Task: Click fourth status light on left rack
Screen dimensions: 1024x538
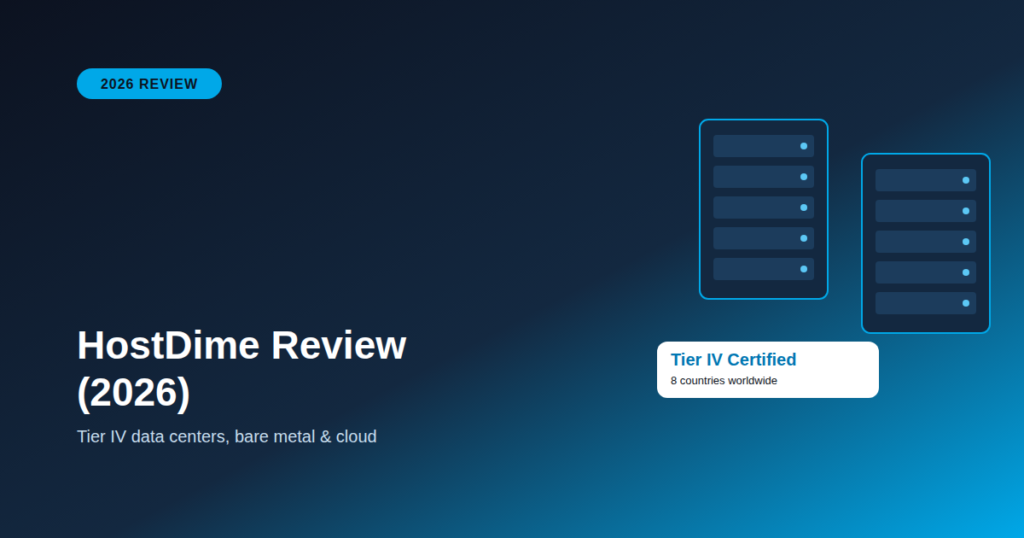Action: click(804, 238)
